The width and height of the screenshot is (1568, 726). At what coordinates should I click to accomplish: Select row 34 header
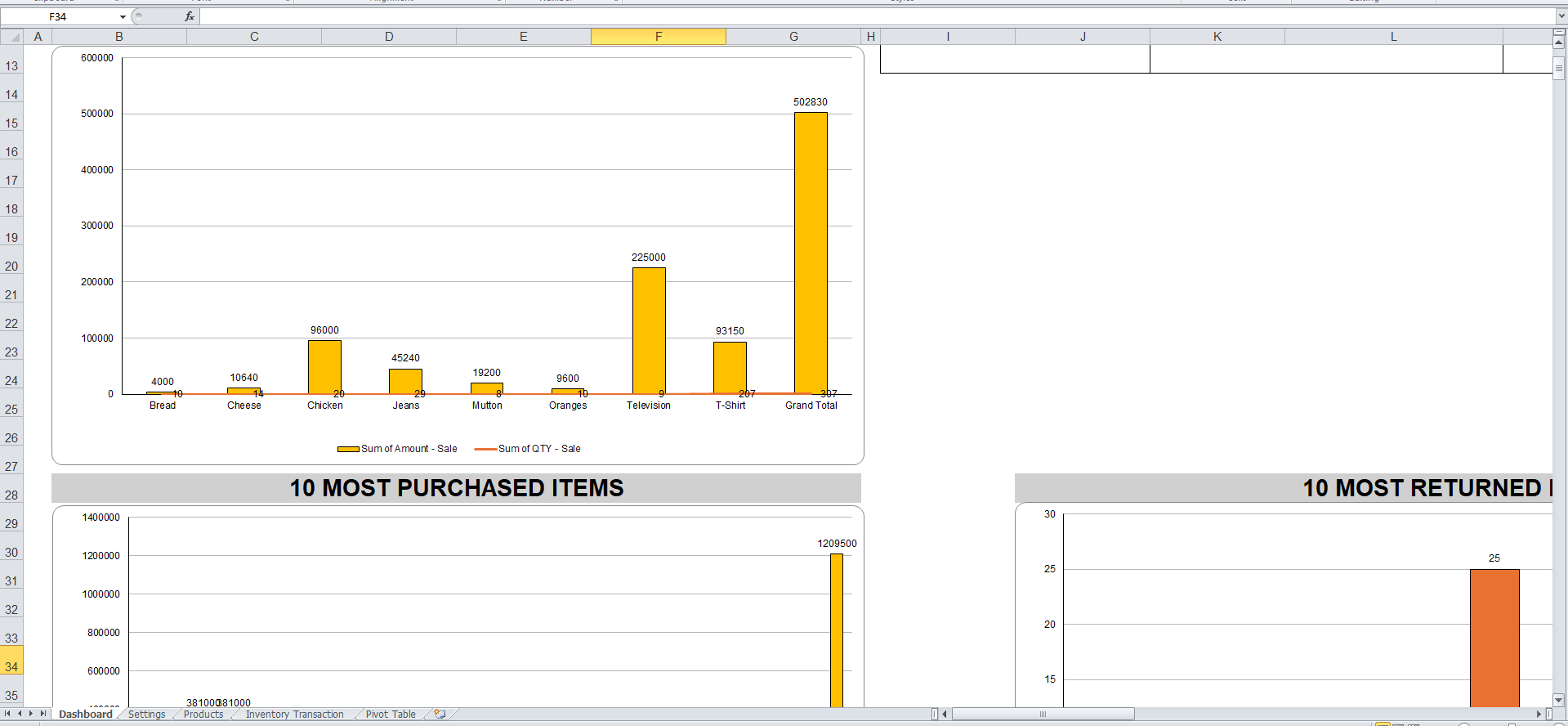(11, 661)
